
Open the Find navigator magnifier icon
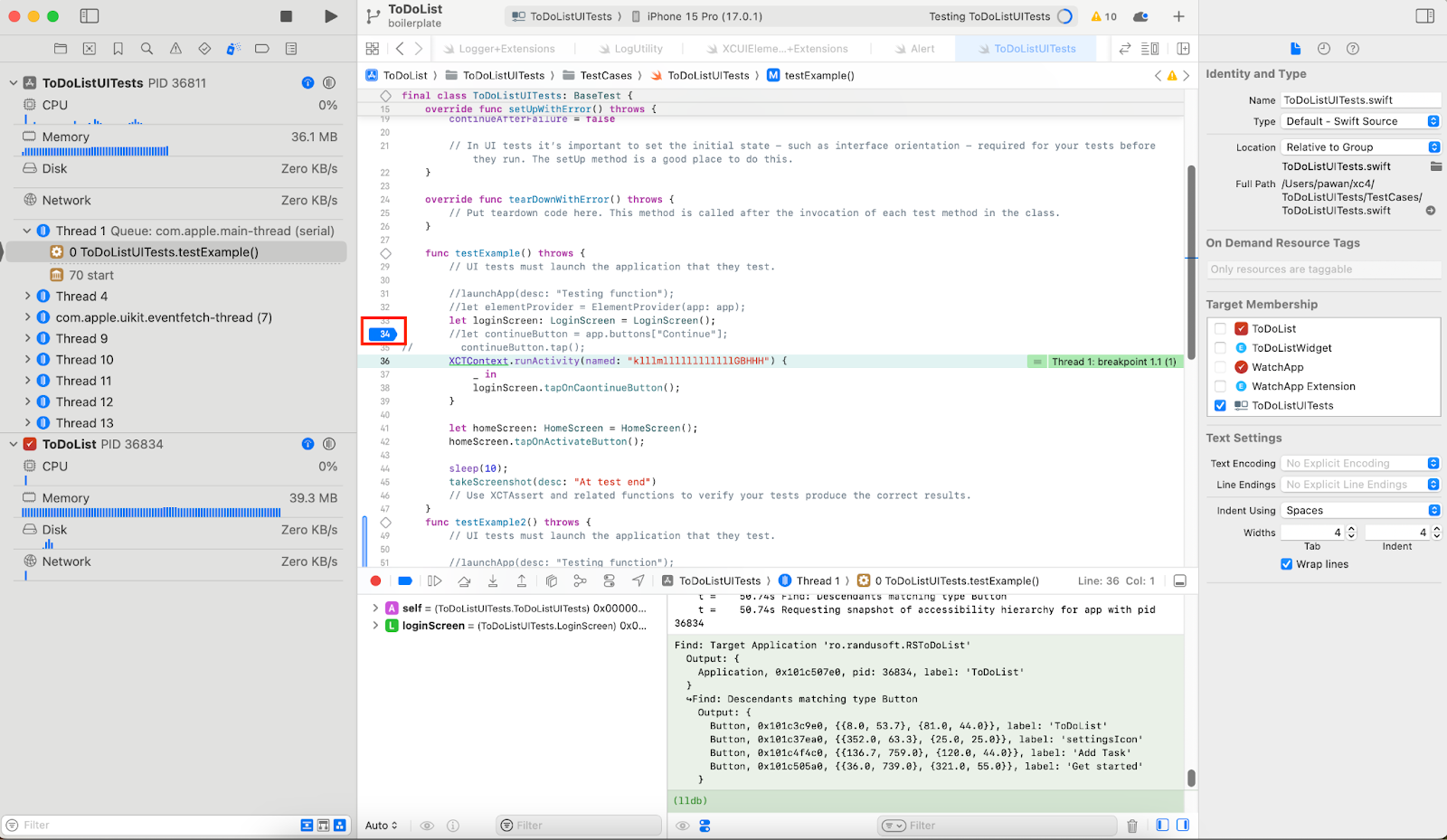pyautogui.click(x=147, y=49)
